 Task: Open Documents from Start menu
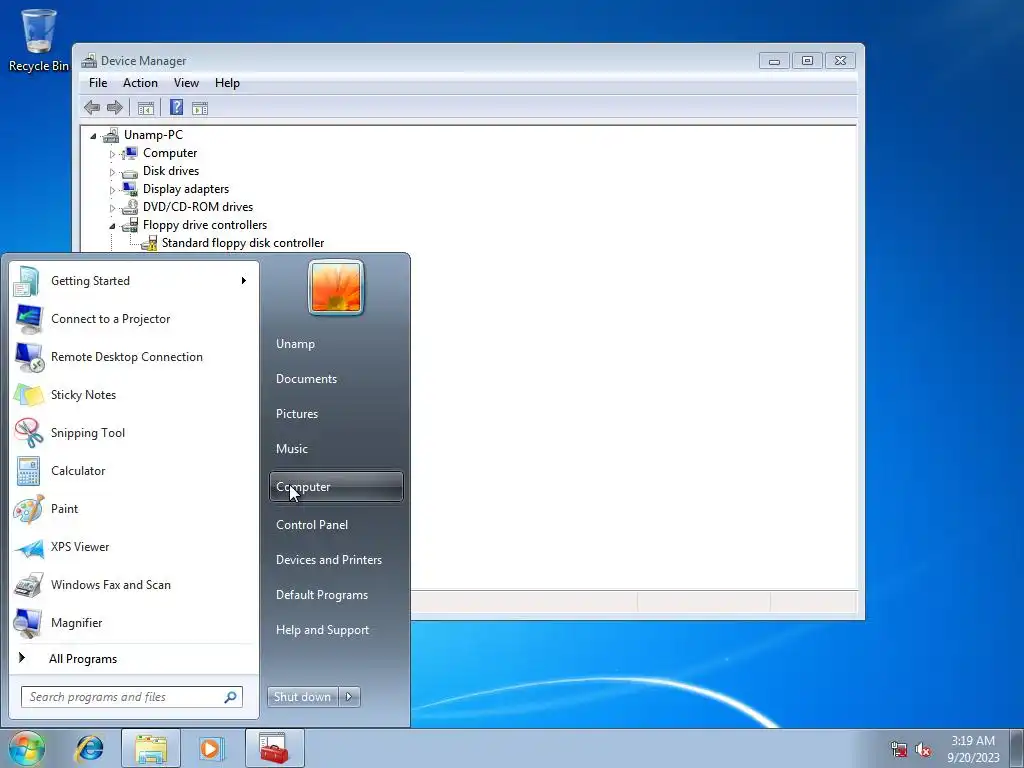[336, 379]
